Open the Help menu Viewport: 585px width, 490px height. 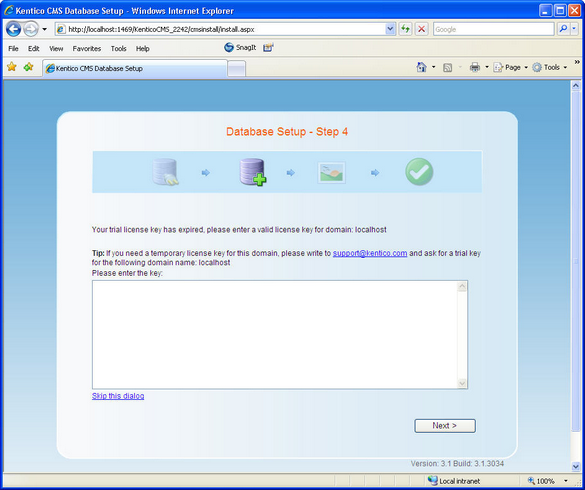[x=143, y=49]
